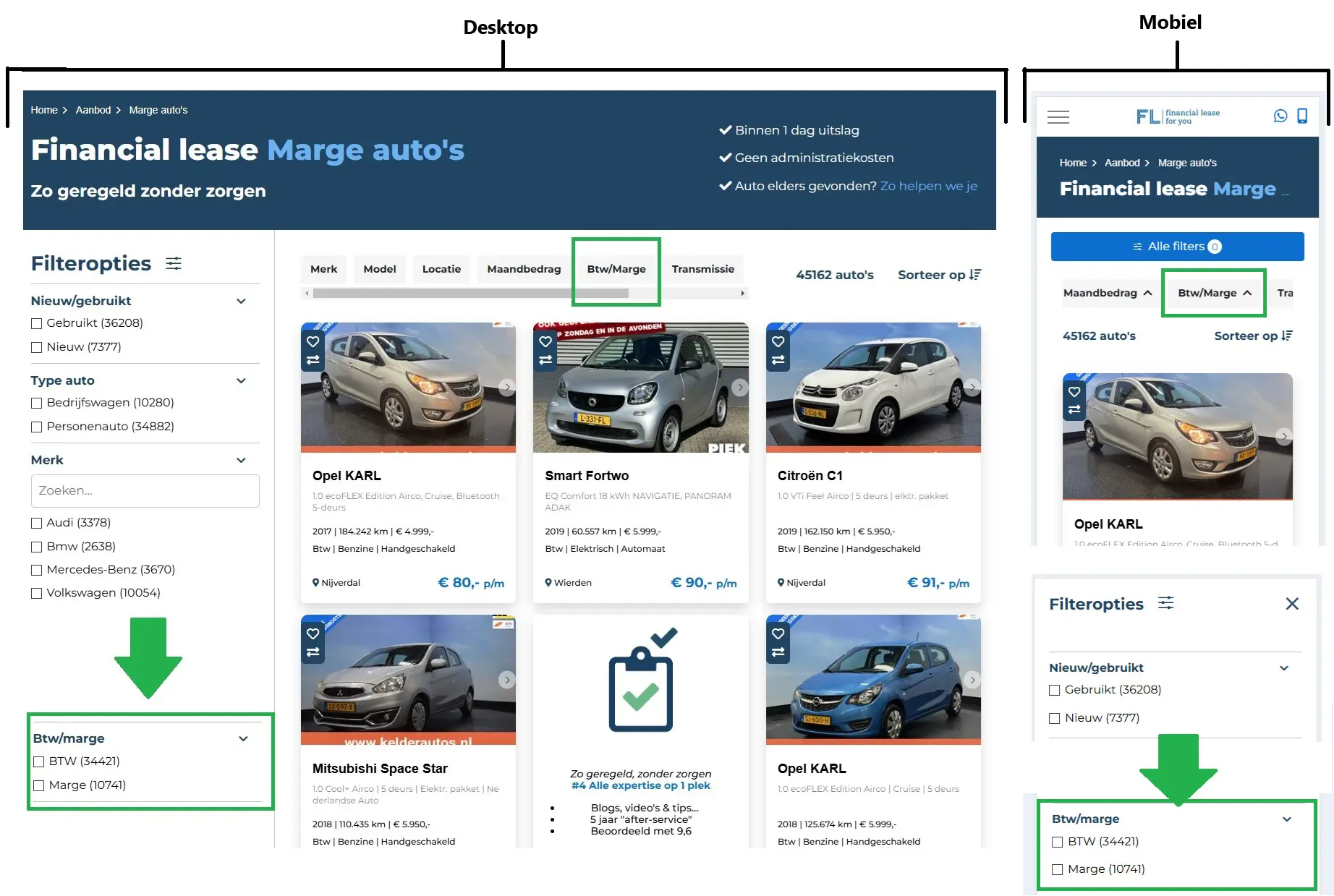Enable the desktop Marge (10741) checkbox
The height and width of the screenshot is (896, 1334).
click(x=39, y=786)
